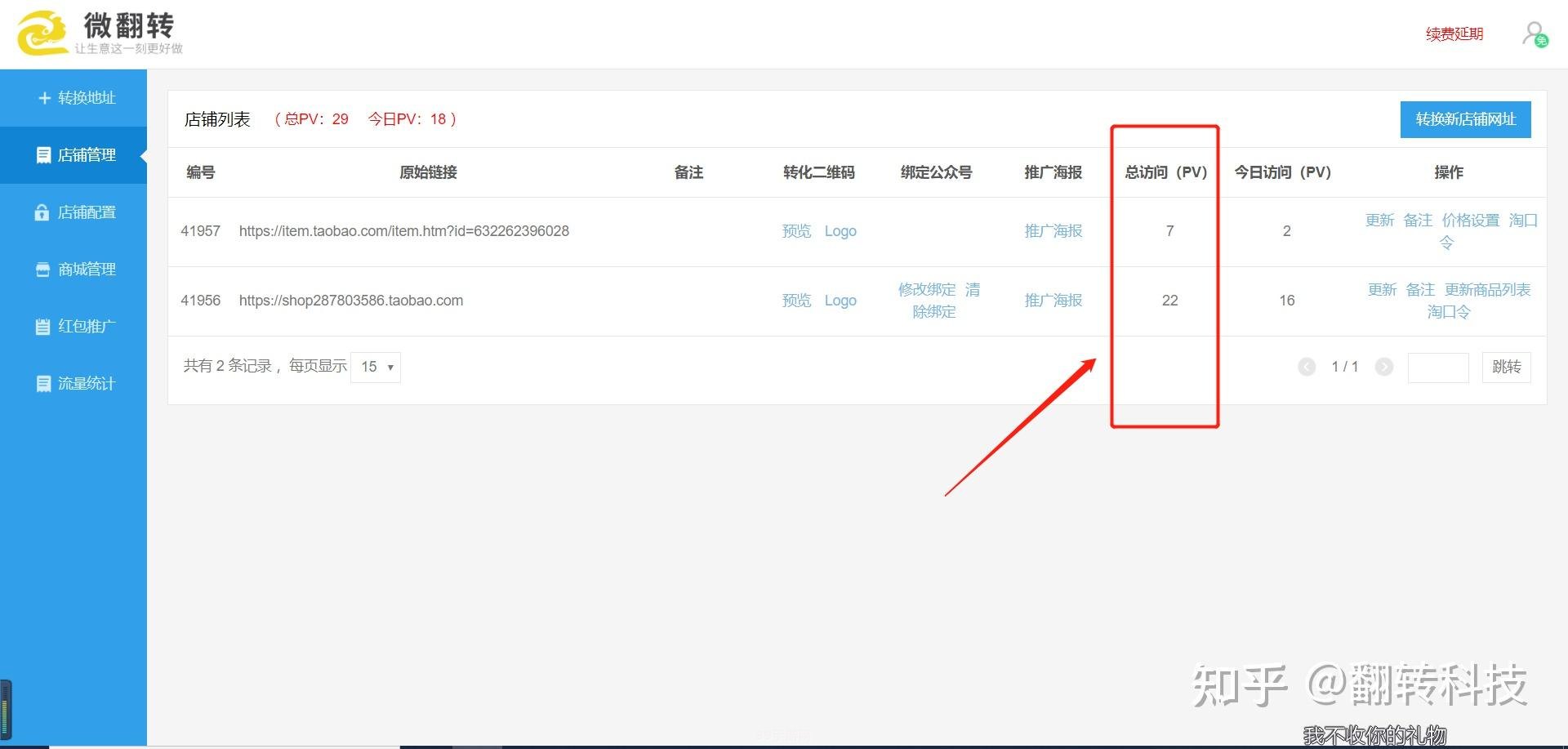1568x749 pixels.
Task: Click 备注 action for row 41956
Action: [x=1420, y=290]
